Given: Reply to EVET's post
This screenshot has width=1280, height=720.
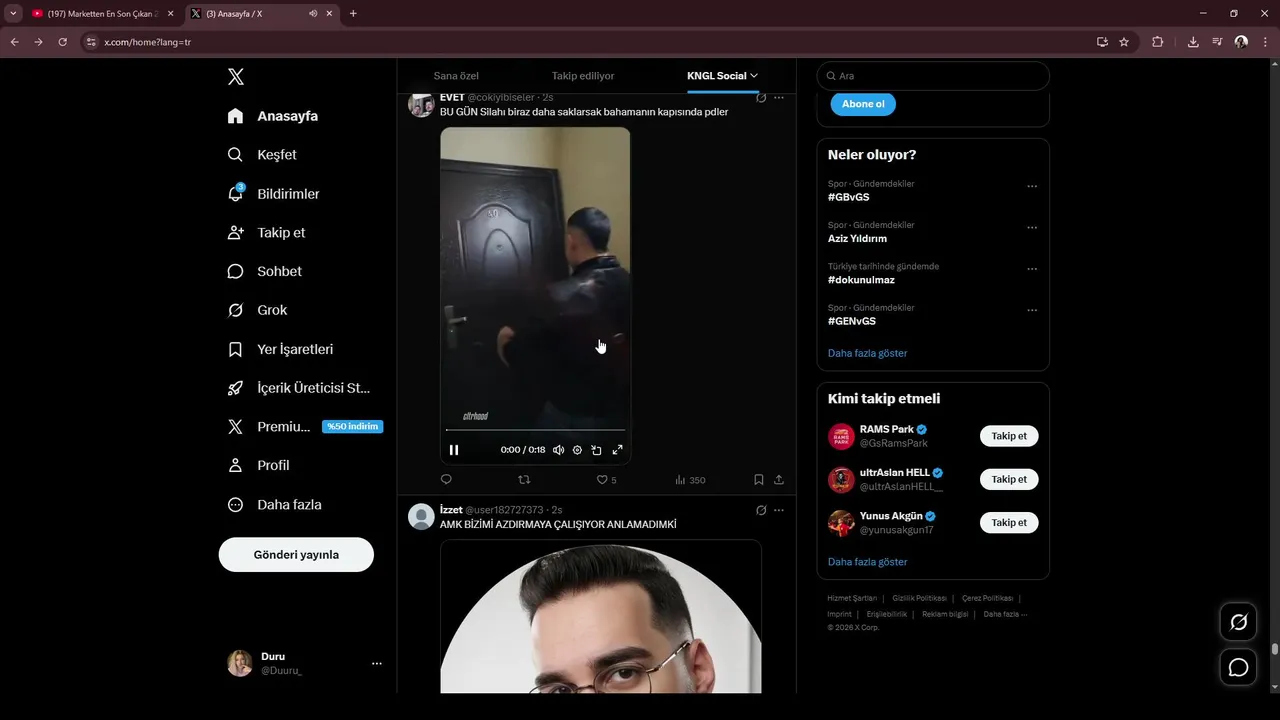Looking at the screenshot, I should click(x=446, y=480).
